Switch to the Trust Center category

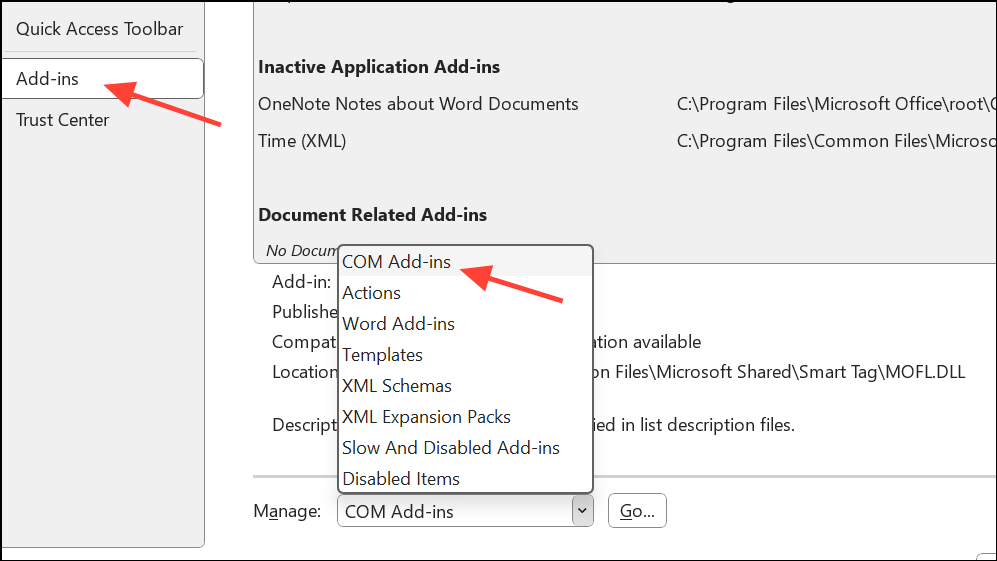pos(62,120)
